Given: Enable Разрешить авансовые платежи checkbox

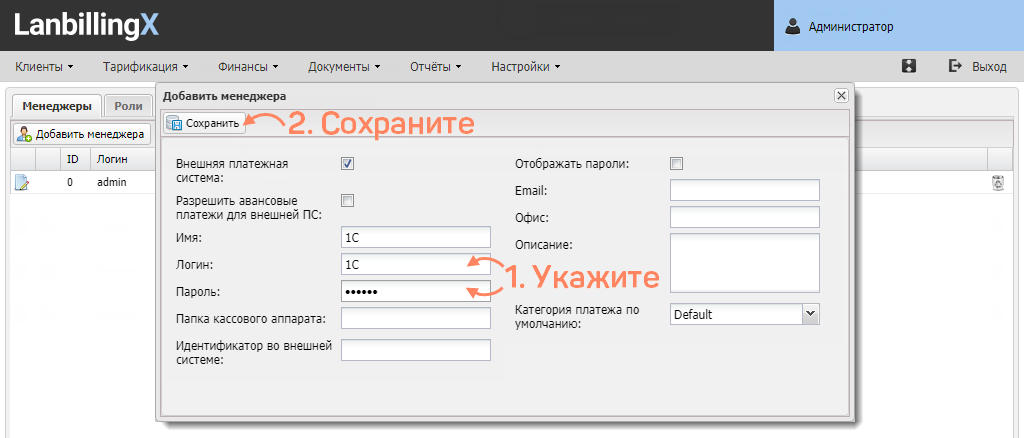Looking at the screenshot, I should point(348,201).
